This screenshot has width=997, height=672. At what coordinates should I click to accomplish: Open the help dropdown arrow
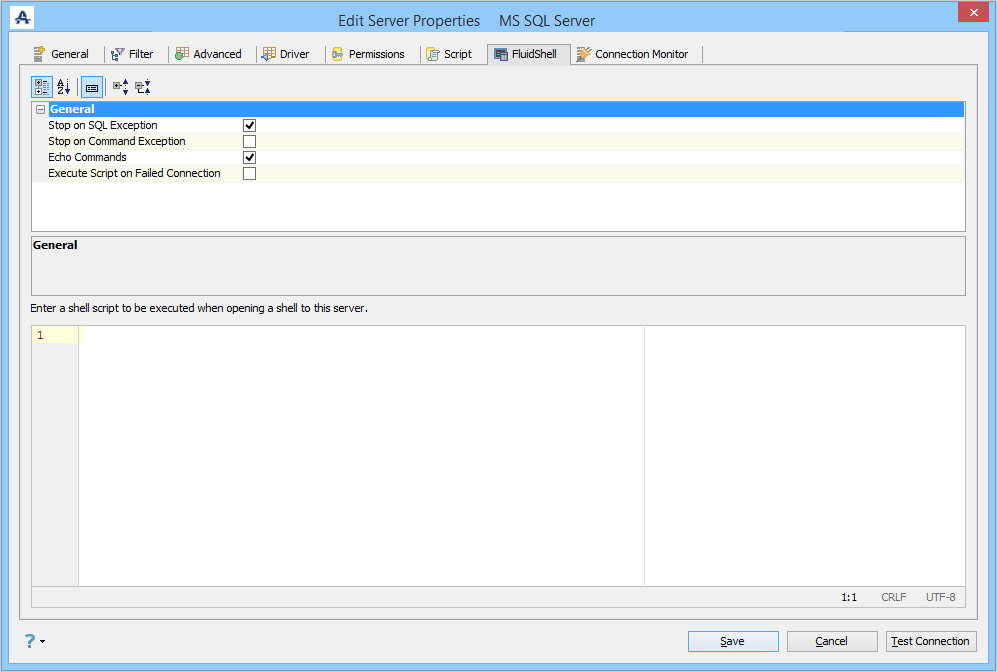pyautogui.click(x=43, y=641)
